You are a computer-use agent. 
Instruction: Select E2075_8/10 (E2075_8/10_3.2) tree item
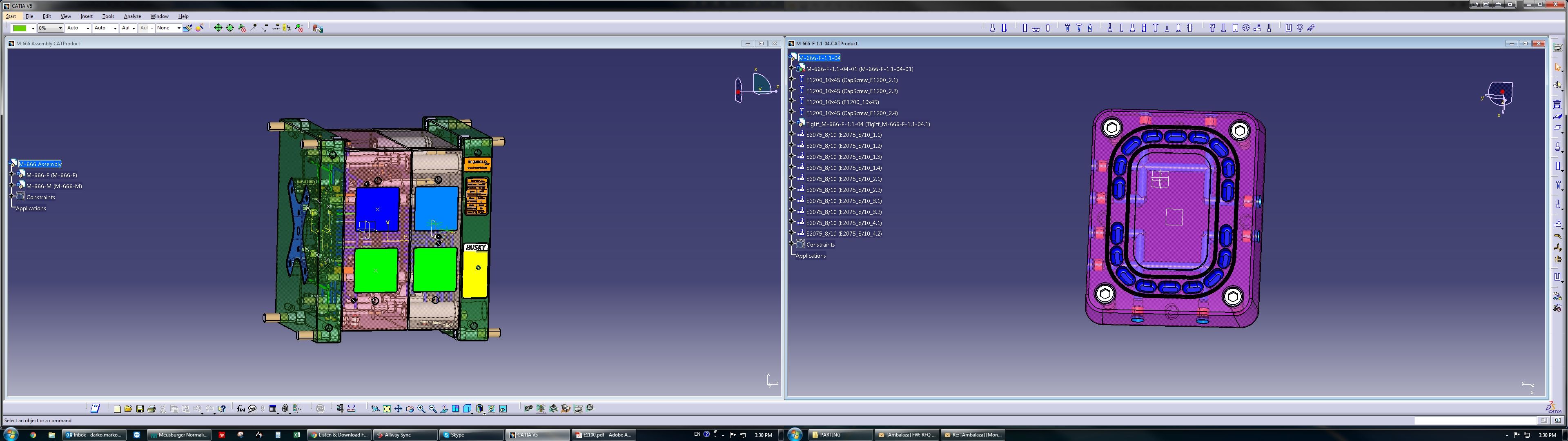pos(844,212)
